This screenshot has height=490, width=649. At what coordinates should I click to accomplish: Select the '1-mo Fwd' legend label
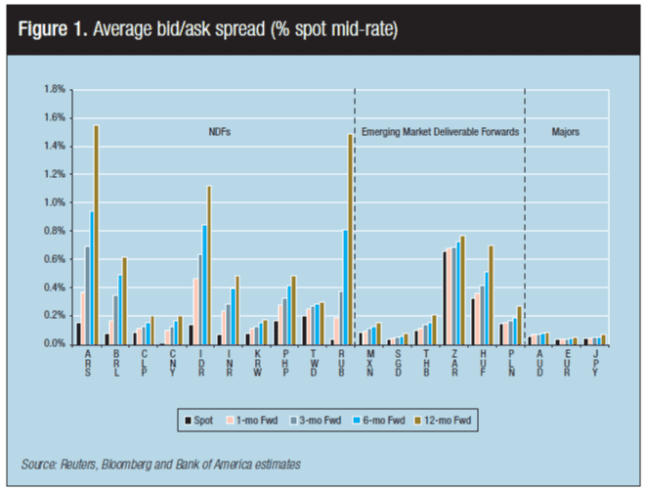257,420
